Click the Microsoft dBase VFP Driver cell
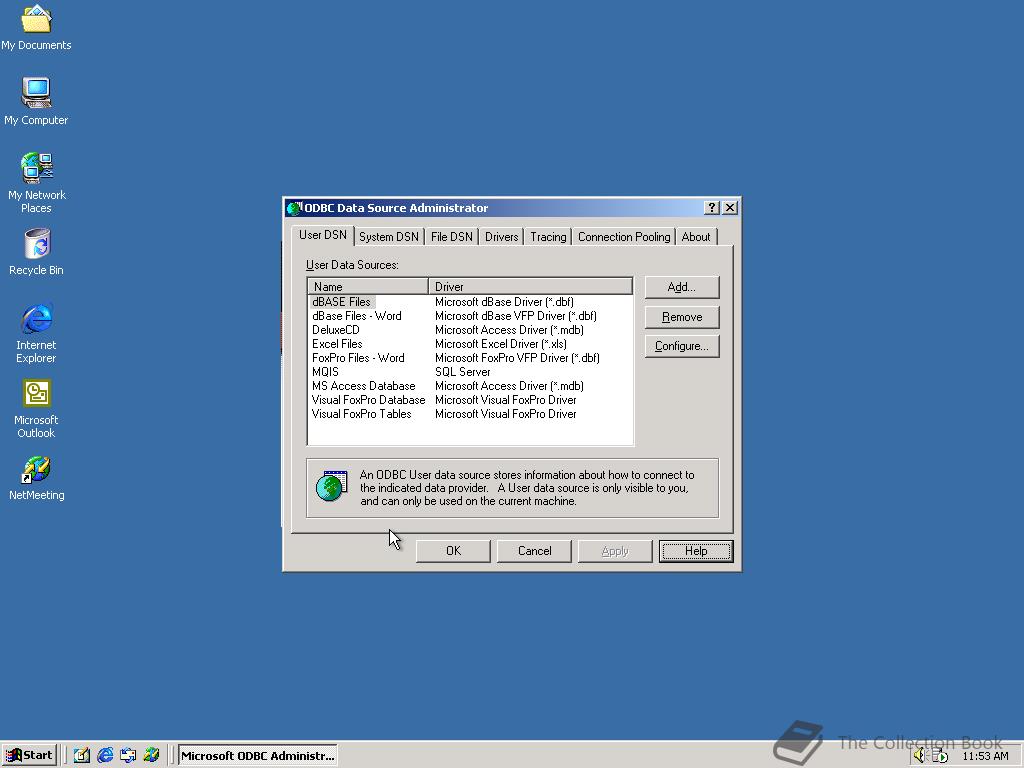The image size is (1024, 768). tap(516, 316)
